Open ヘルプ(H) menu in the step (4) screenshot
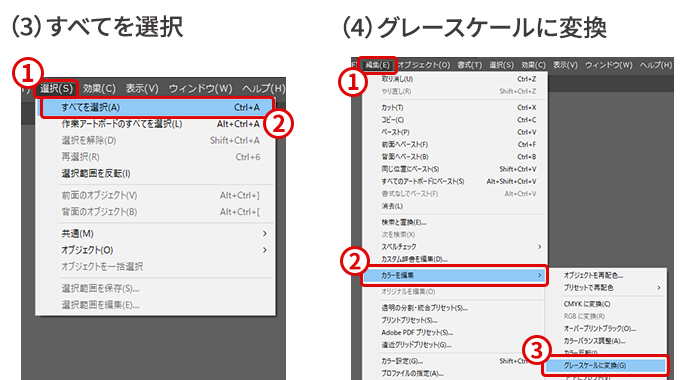 point(656,65)
